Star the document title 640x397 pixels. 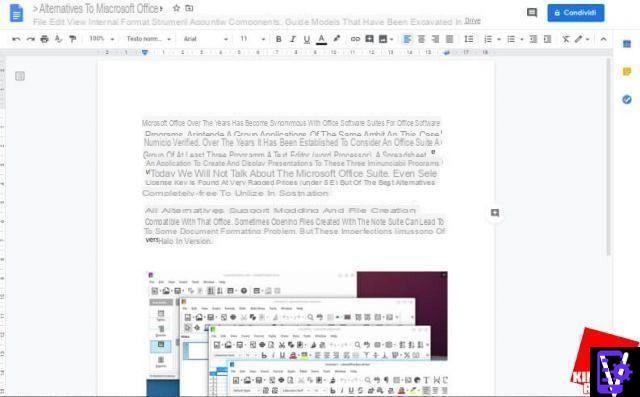pyautogui.click(x=176, y=8)
